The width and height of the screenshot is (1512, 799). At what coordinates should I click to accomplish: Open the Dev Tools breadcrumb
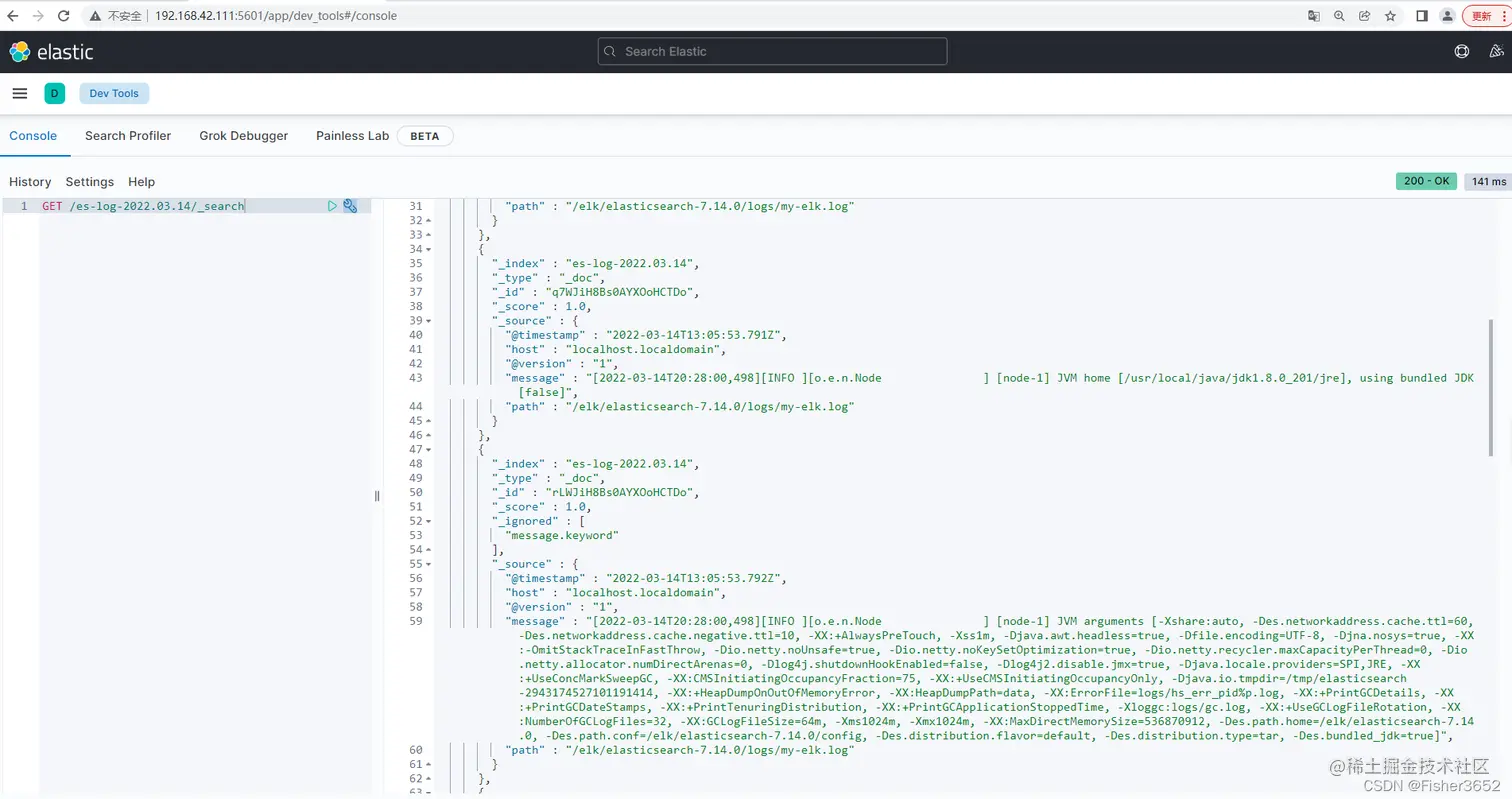coord(114,93)
